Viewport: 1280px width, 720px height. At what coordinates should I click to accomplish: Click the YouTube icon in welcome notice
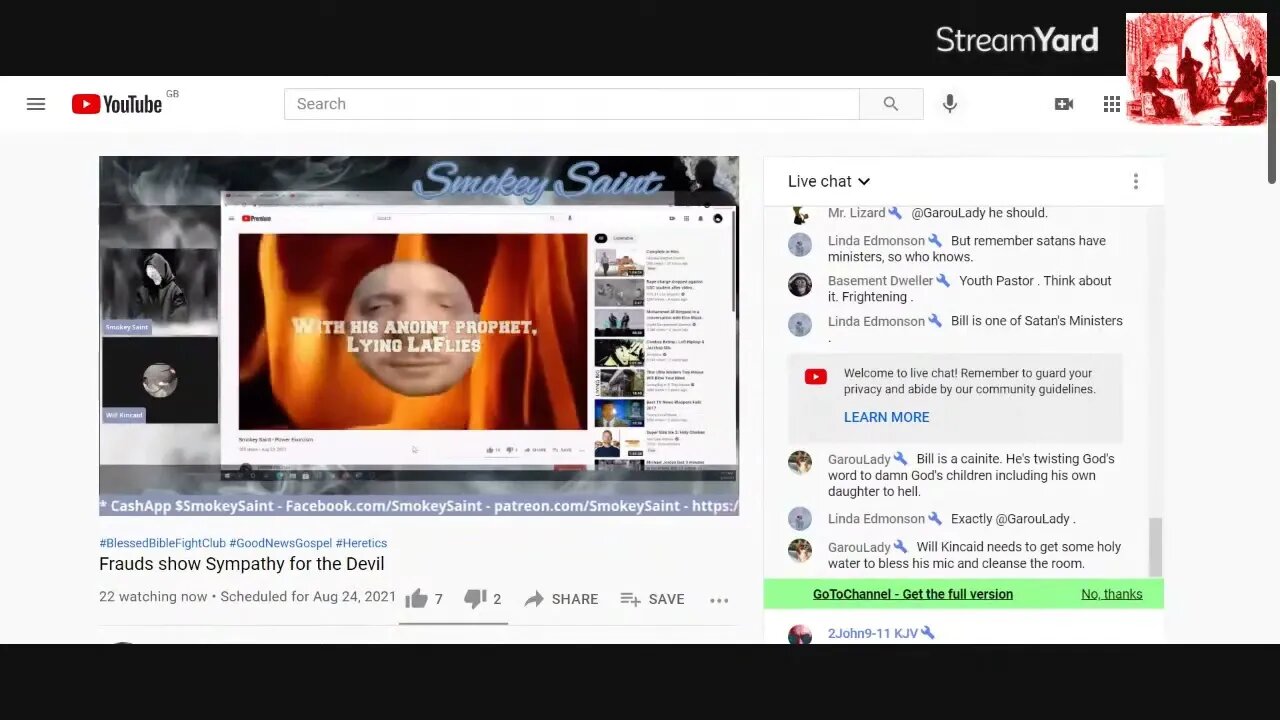click(x=816, y=377)
